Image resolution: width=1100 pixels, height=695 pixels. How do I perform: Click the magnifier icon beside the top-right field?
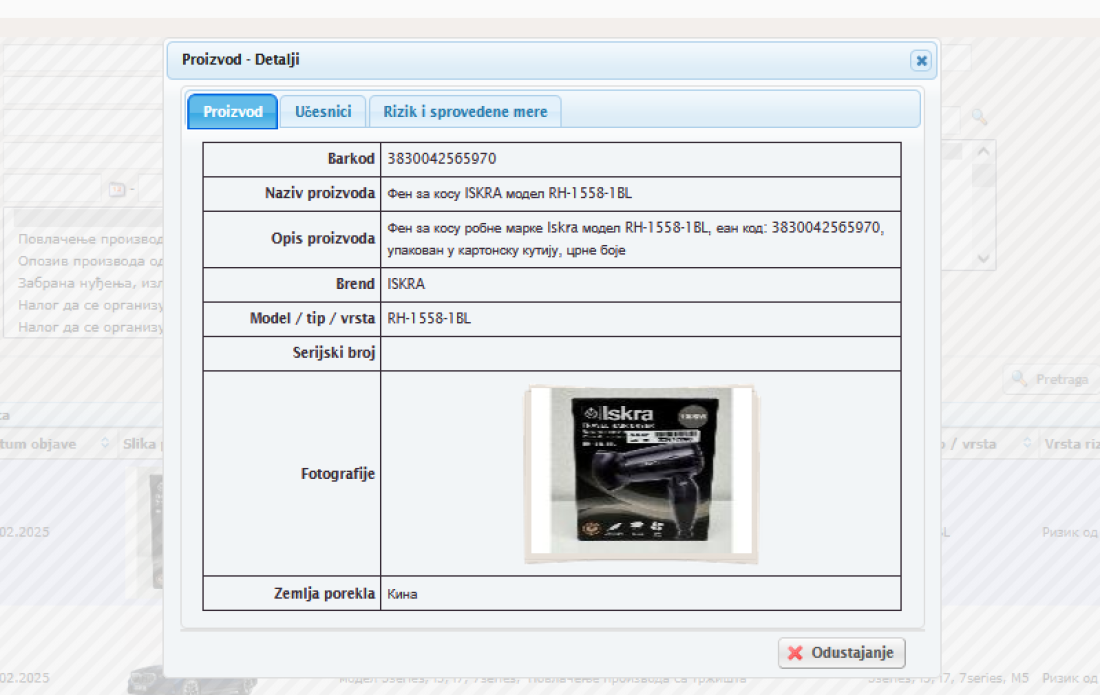(979, 118)
